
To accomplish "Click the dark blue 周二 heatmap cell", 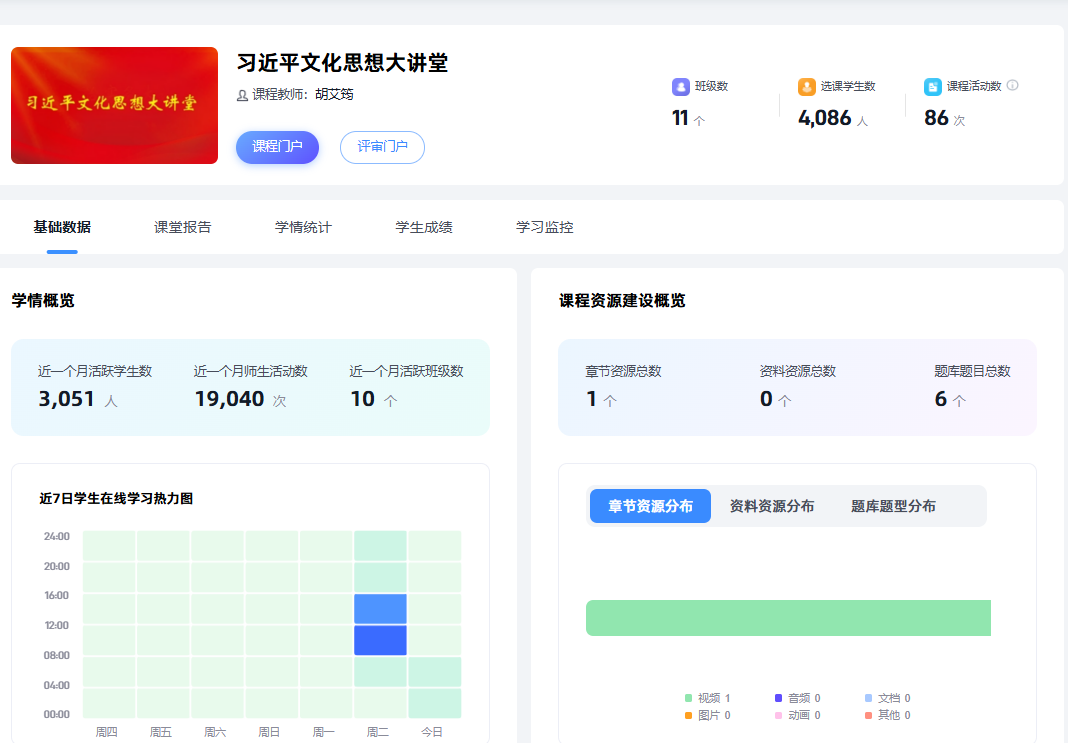I will pos(380,640).
